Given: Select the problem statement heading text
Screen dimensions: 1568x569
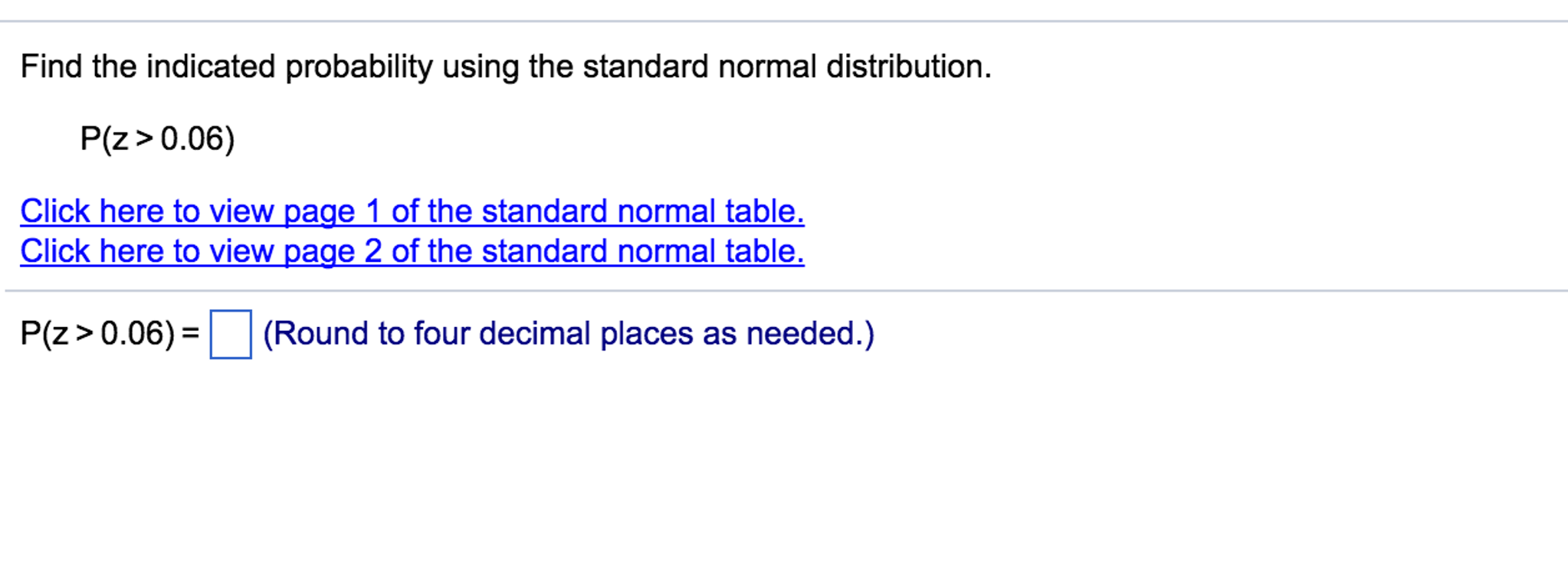Looking at the screenshot, I should [505, 67].
